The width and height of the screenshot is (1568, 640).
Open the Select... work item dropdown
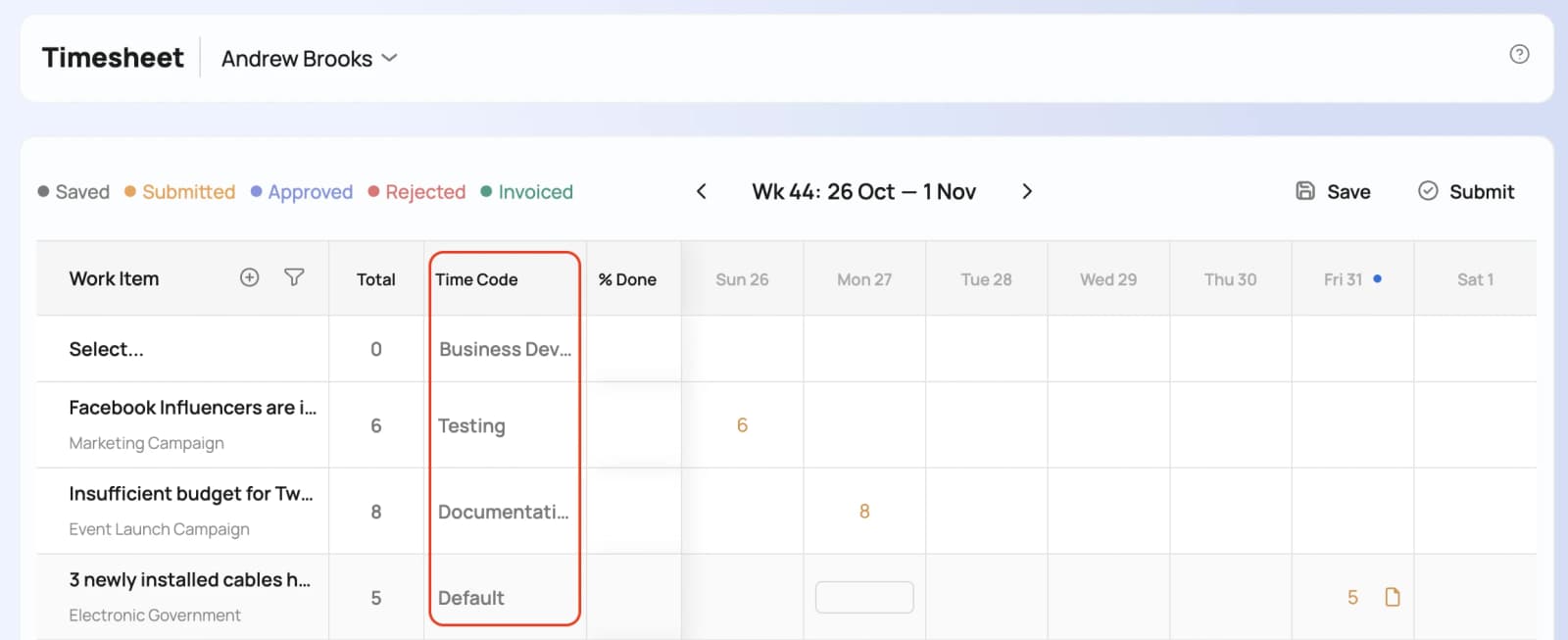pos(106,349)
